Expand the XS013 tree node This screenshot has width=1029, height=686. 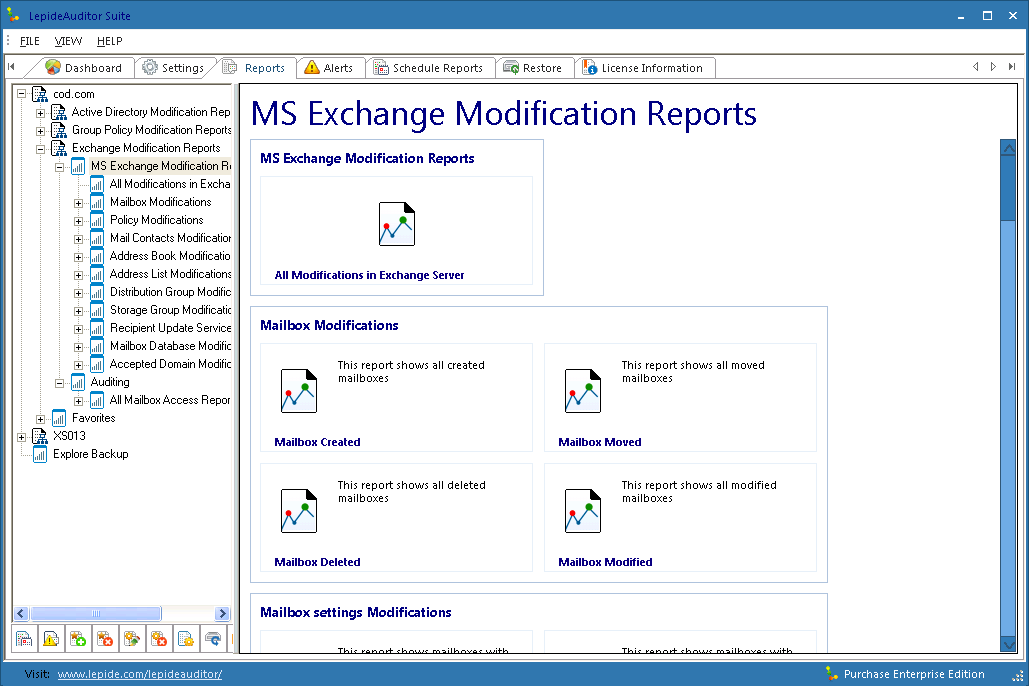[22, 437]
